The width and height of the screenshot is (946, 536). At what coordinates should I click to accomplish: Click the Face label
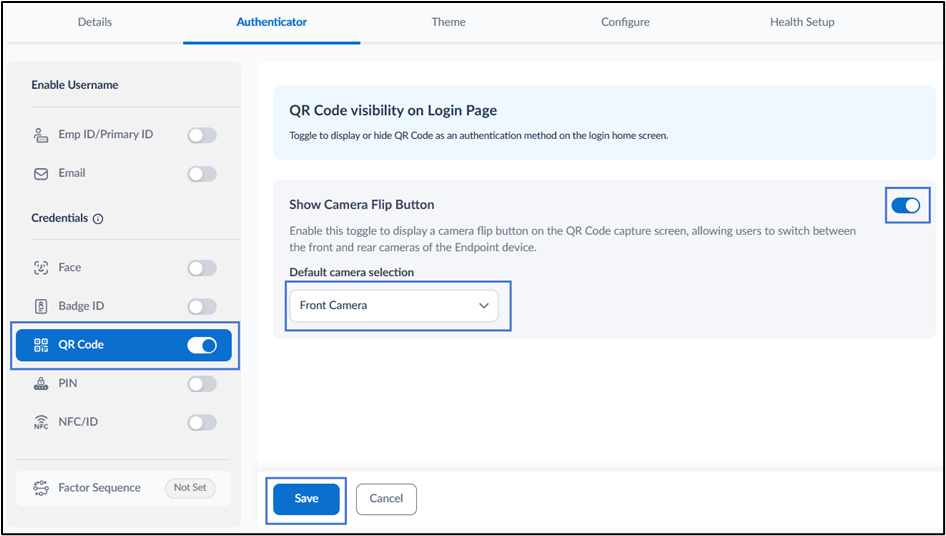click(70, 267)
